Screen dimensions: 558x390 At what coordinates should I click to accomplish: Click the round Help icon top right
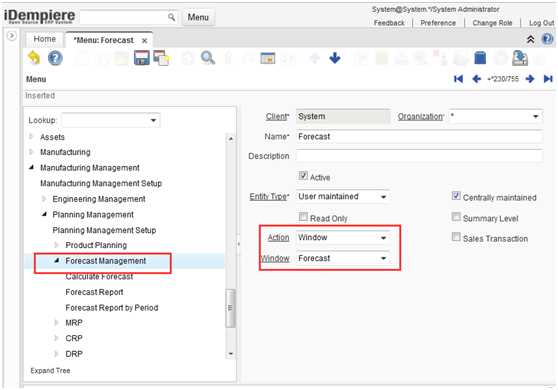pos(547,39)
